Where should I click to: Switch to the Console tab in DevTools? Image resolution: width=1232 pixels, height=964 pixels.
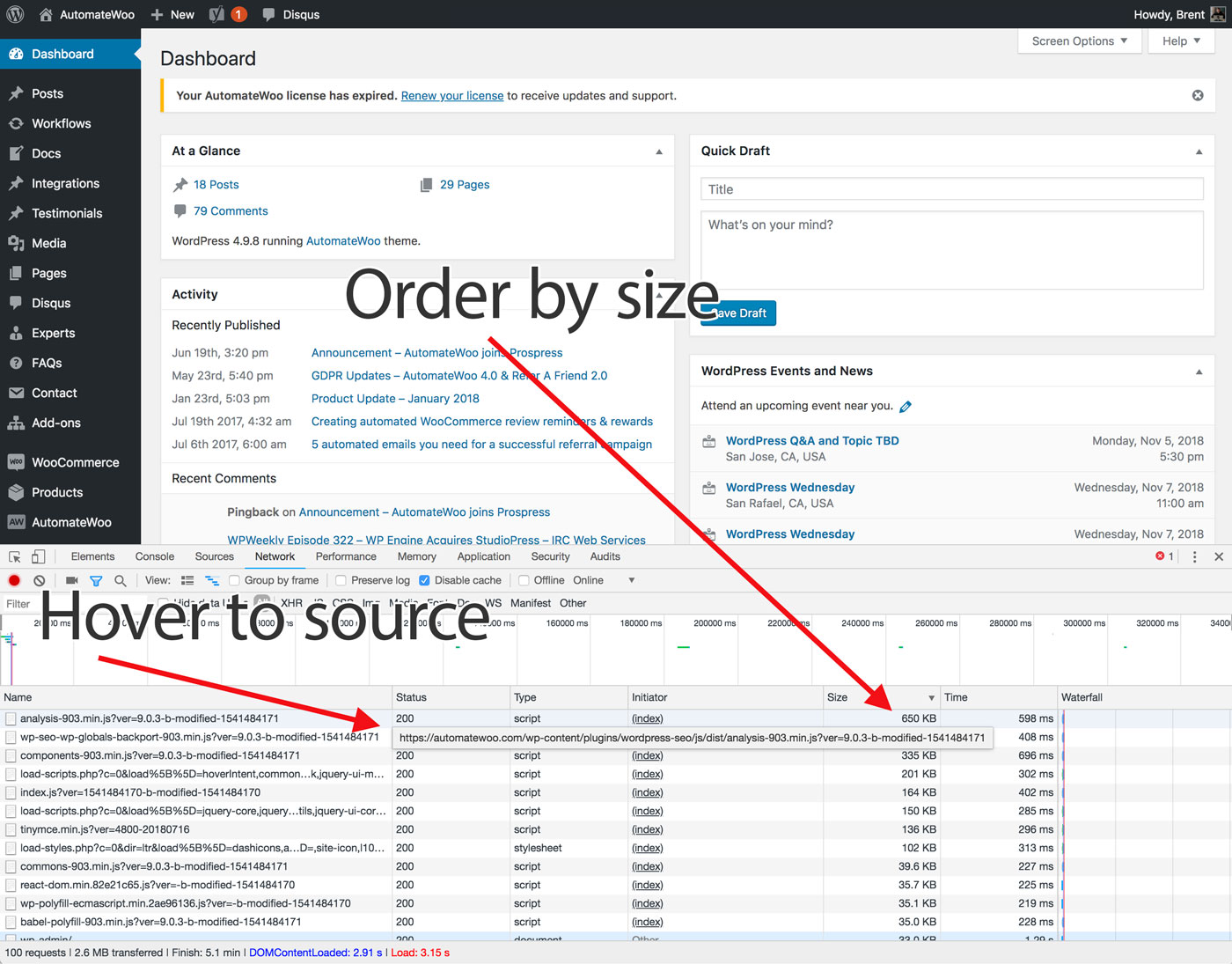point(154,556)
